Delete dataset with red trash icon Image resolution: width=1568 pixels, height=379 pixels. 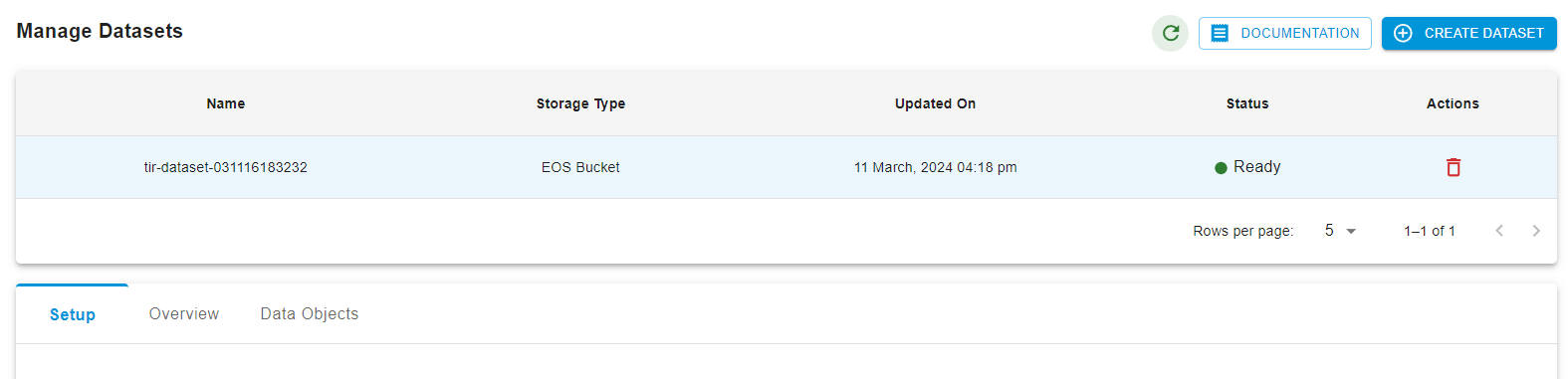1453,167
